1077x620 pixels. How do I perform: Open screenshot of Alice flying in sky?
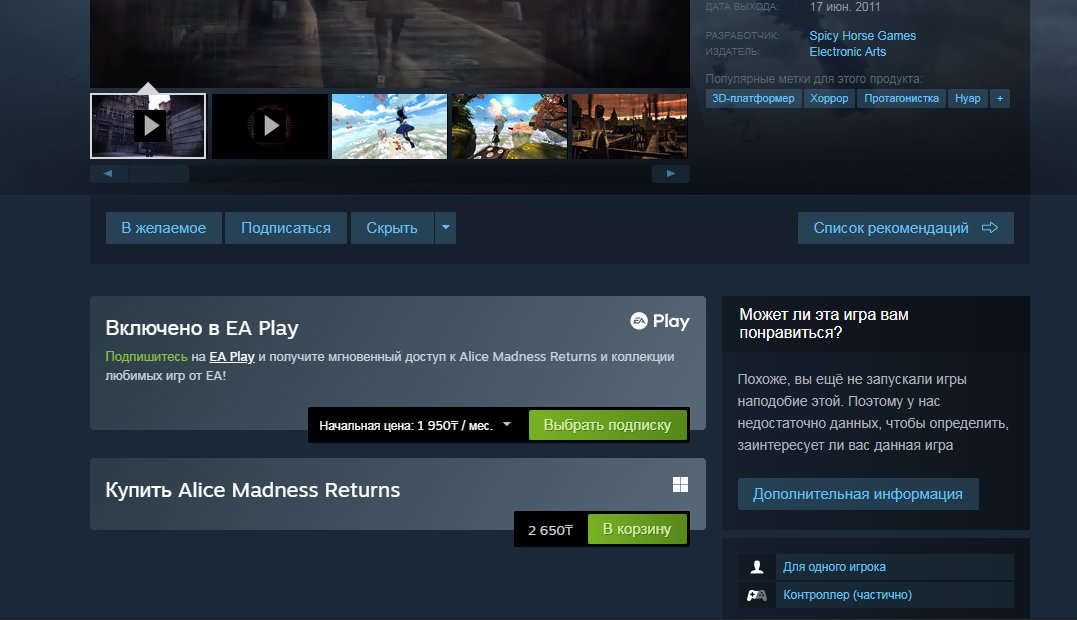tap(389, 126)
